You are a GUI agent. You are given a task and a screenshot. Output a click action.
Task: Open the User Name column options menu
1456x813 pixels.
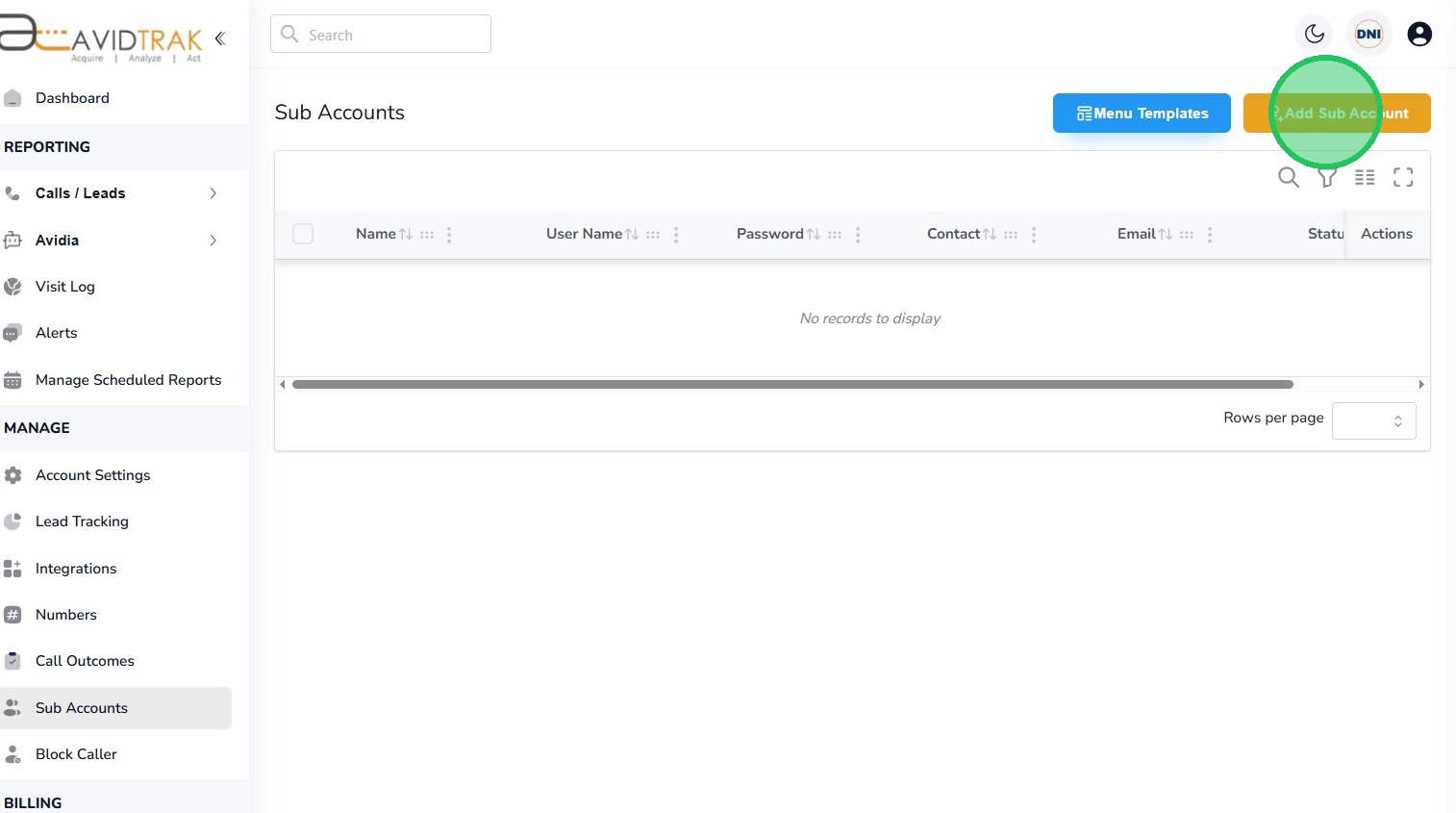676,235
